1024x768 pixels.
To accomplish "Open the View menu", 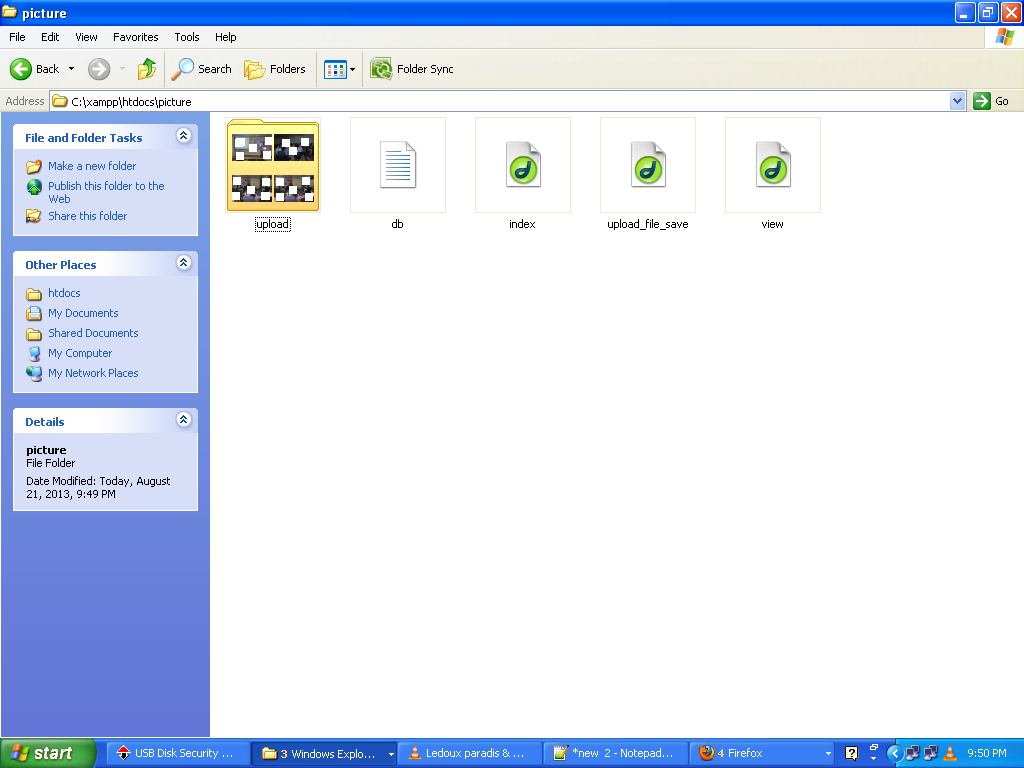I will tap(86, 37).
